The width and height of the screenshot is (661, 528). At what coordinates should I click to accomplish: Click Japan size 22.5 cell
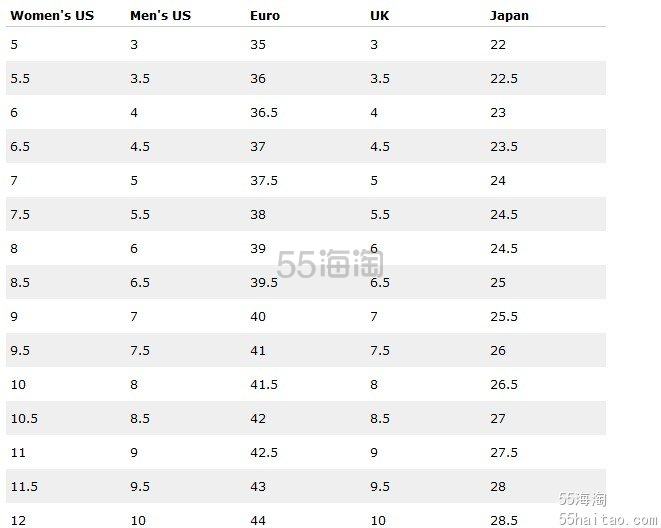pos(504,78)
